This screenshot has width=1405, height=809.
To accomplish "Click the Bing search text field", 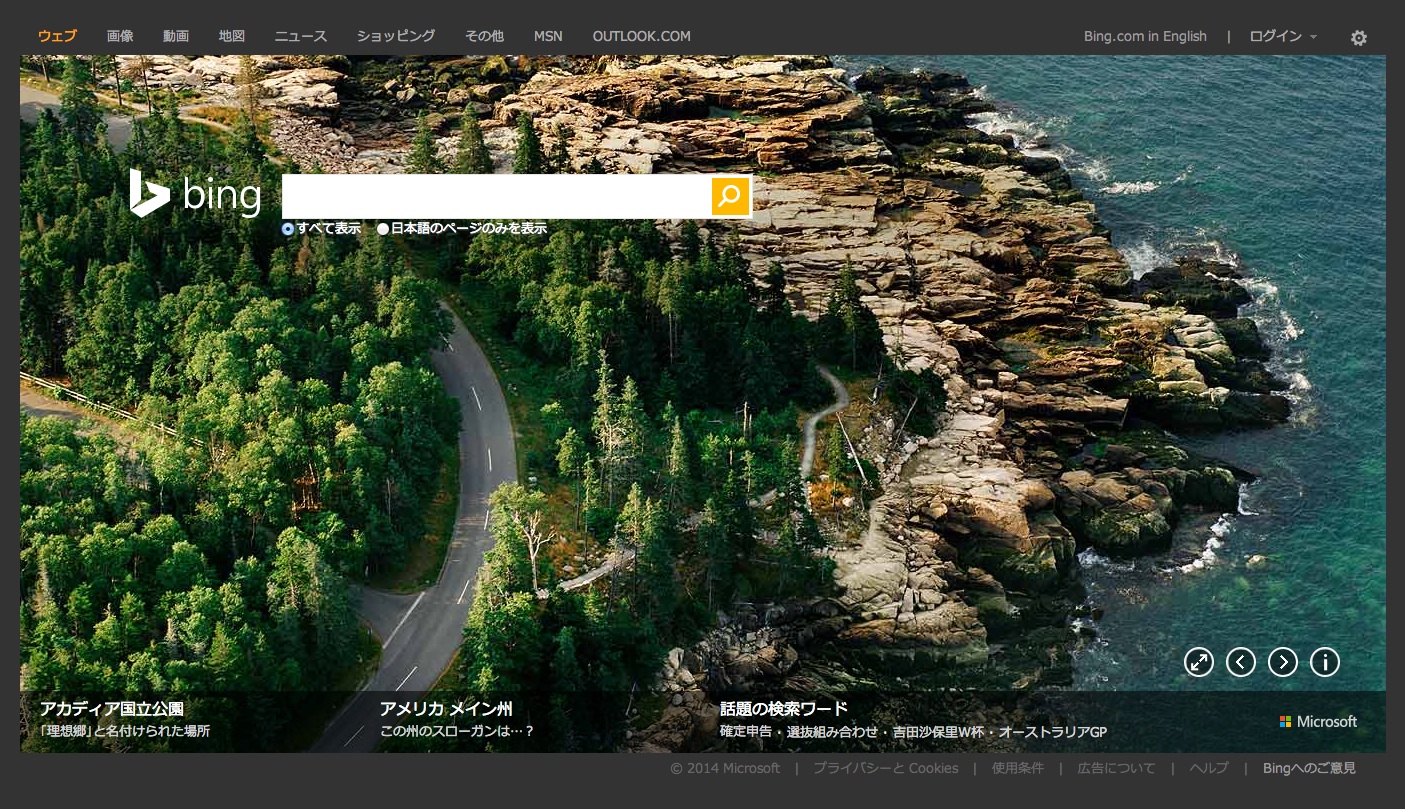I will pos(496,196).
